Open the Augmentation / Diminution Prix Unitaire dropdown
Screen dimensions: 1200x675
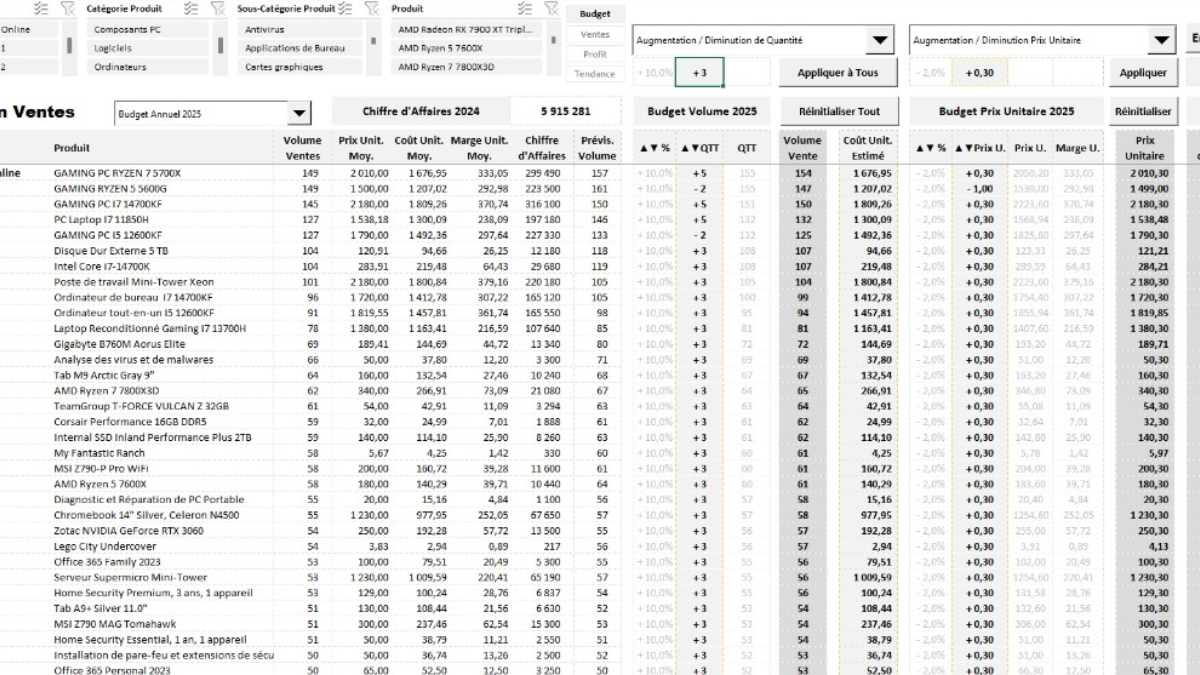pyautogui.click(x=1161, y=41)
